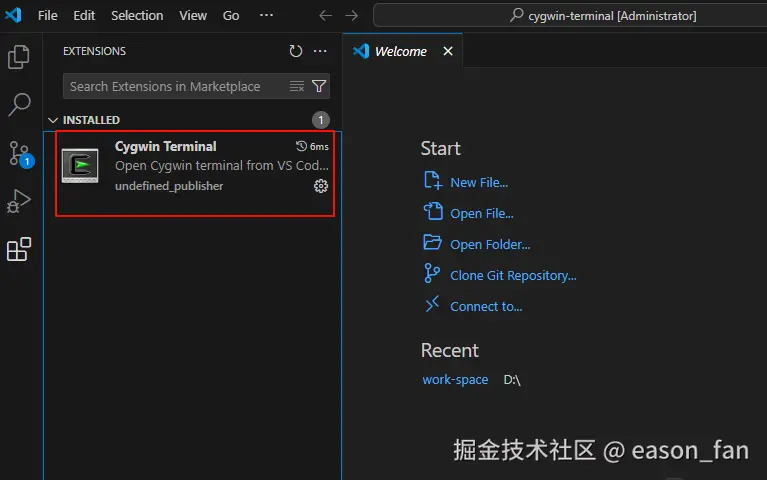Image resolution: width=767 pixels, height=480 pixels.
Task: Open the Go menu
Action: pos(231,16)
